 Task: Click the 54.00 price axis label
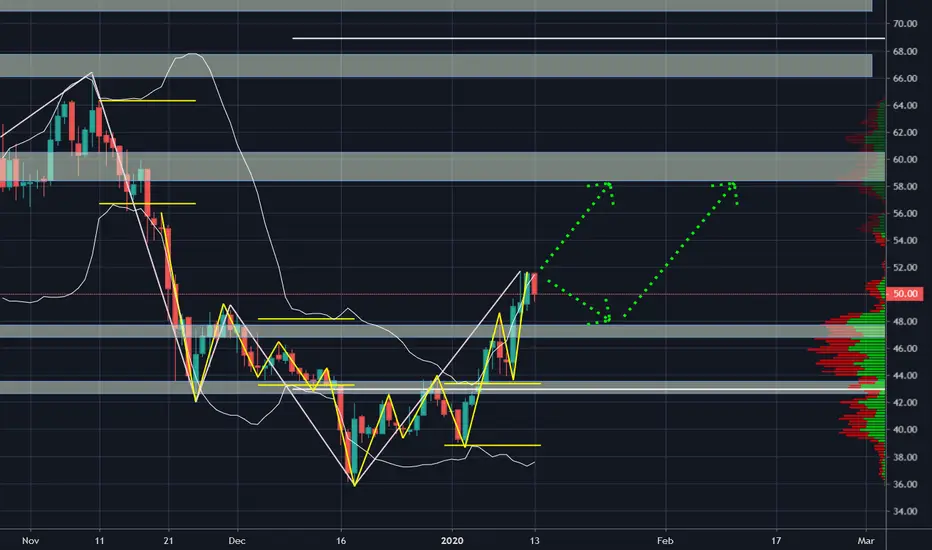tap(905, 241)
